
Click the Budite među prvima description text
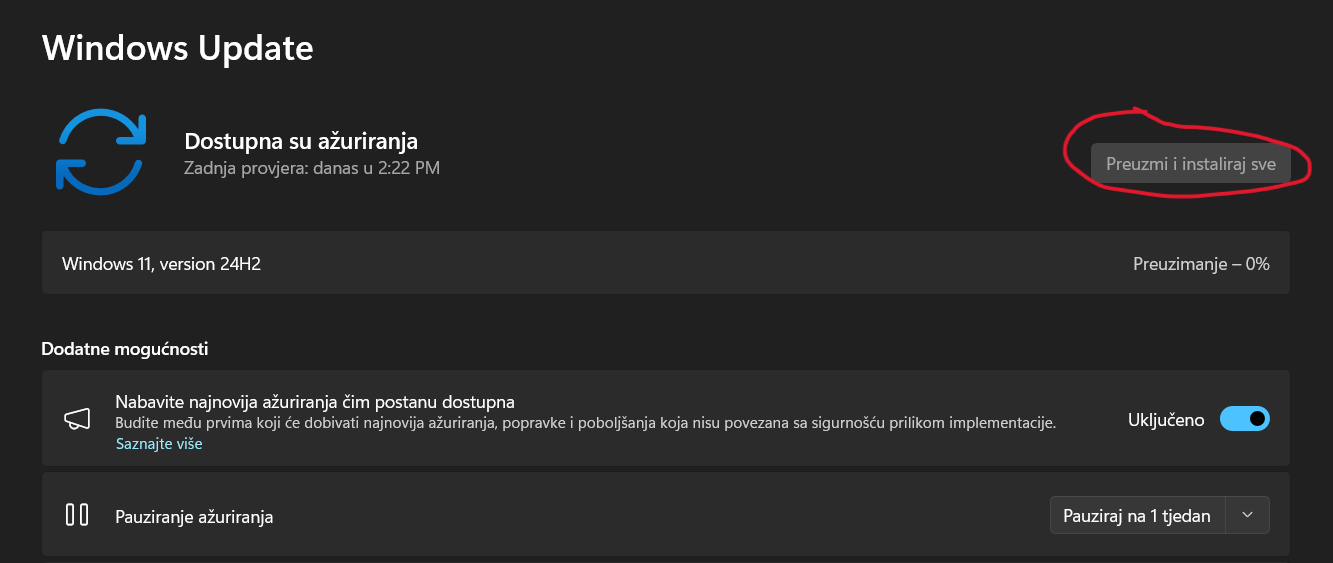point(586,423)
